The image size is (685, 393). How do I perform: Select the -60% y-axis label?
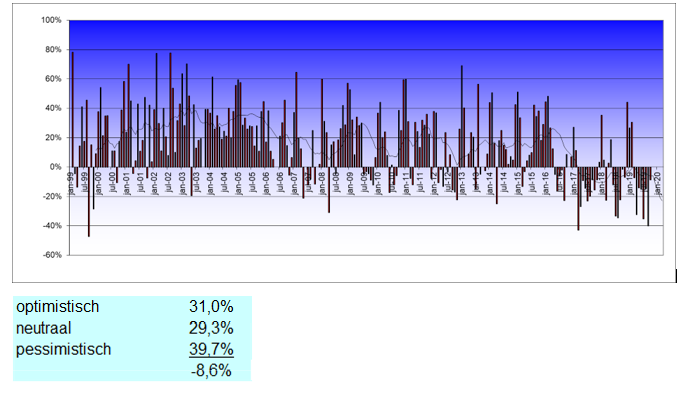pyautogui.click(x=52, y=255)
